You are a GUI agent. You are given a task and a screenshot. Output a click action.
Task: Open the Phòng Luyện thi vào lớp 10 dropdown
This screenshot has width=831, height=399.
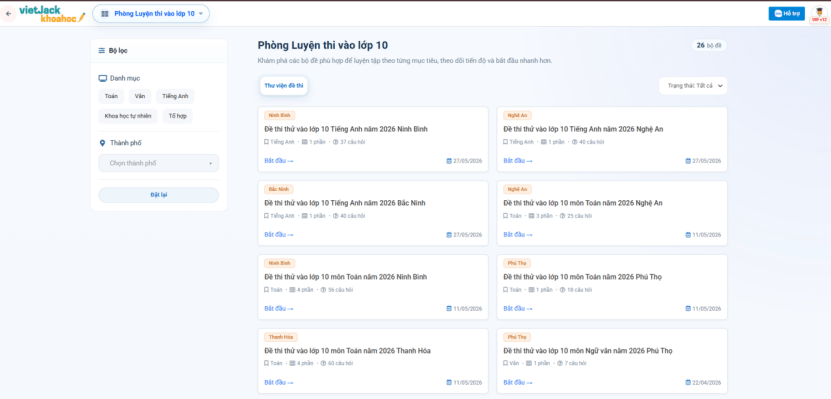coord(151,14)
